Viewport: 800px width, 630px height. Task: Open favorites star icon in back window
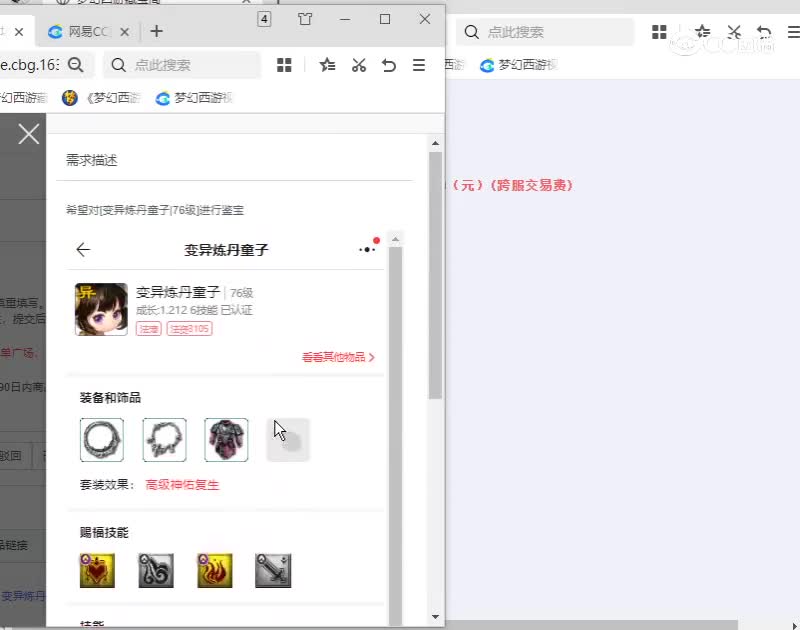pos(703,32)
